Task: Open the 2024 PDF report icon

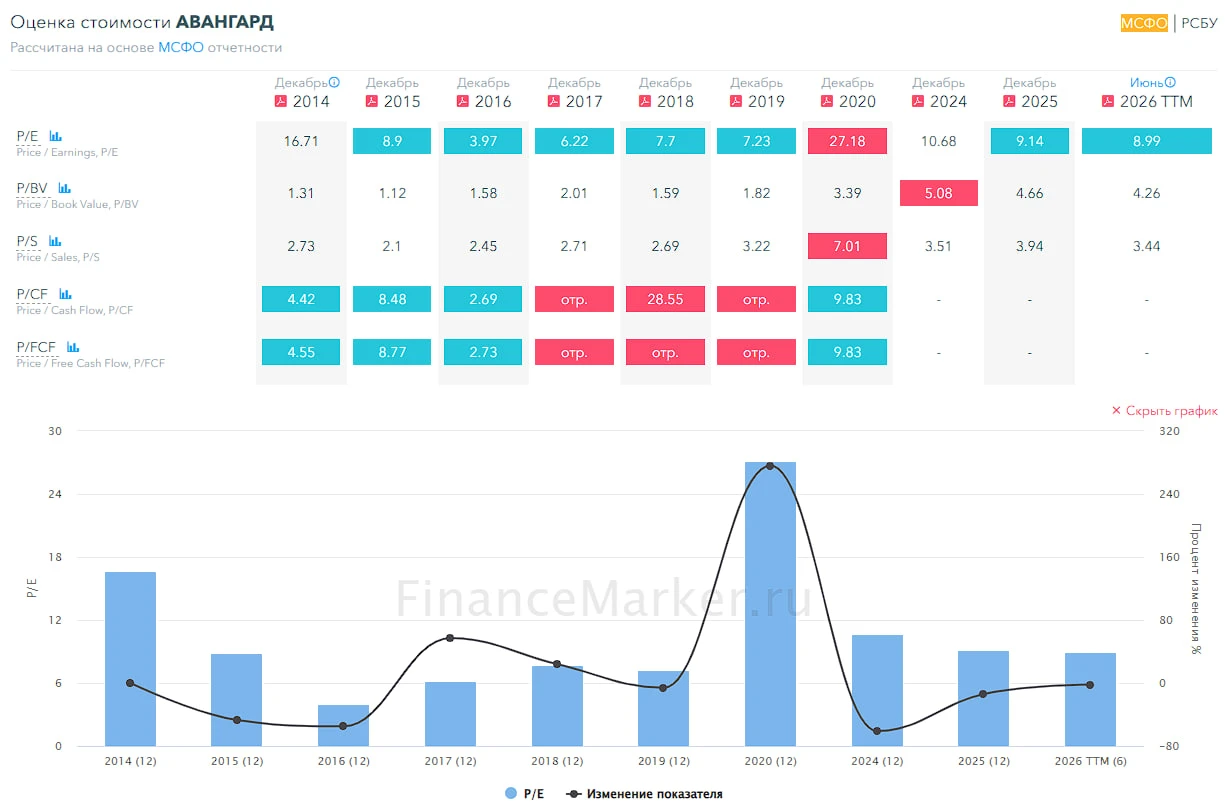Action: pyautogui.click(x=917, y=101)
